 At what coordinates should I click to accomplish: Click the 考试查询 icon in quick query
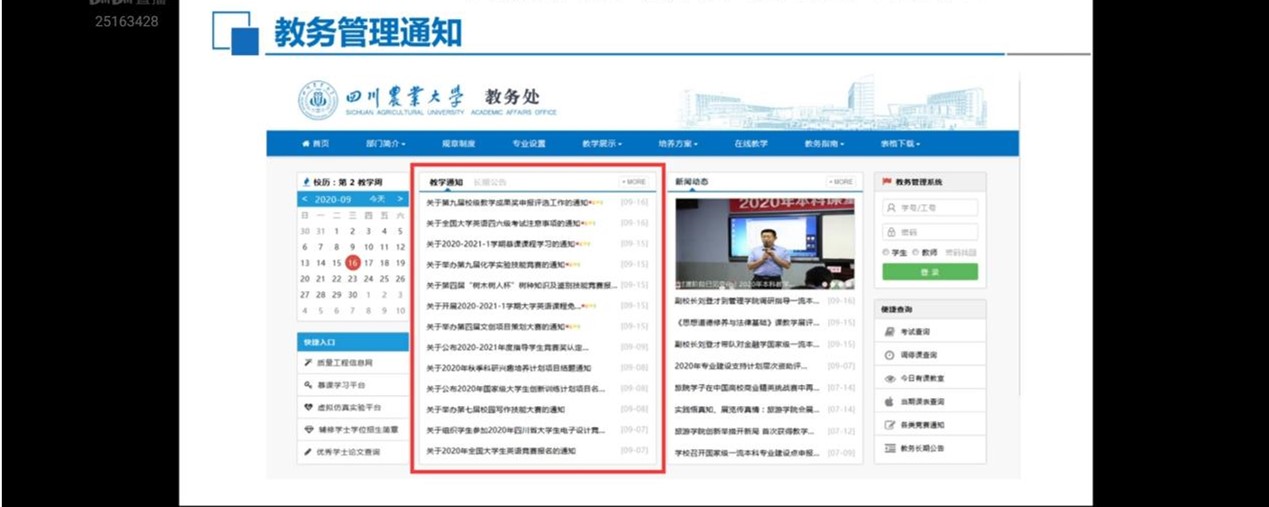[x=889, y=332]
